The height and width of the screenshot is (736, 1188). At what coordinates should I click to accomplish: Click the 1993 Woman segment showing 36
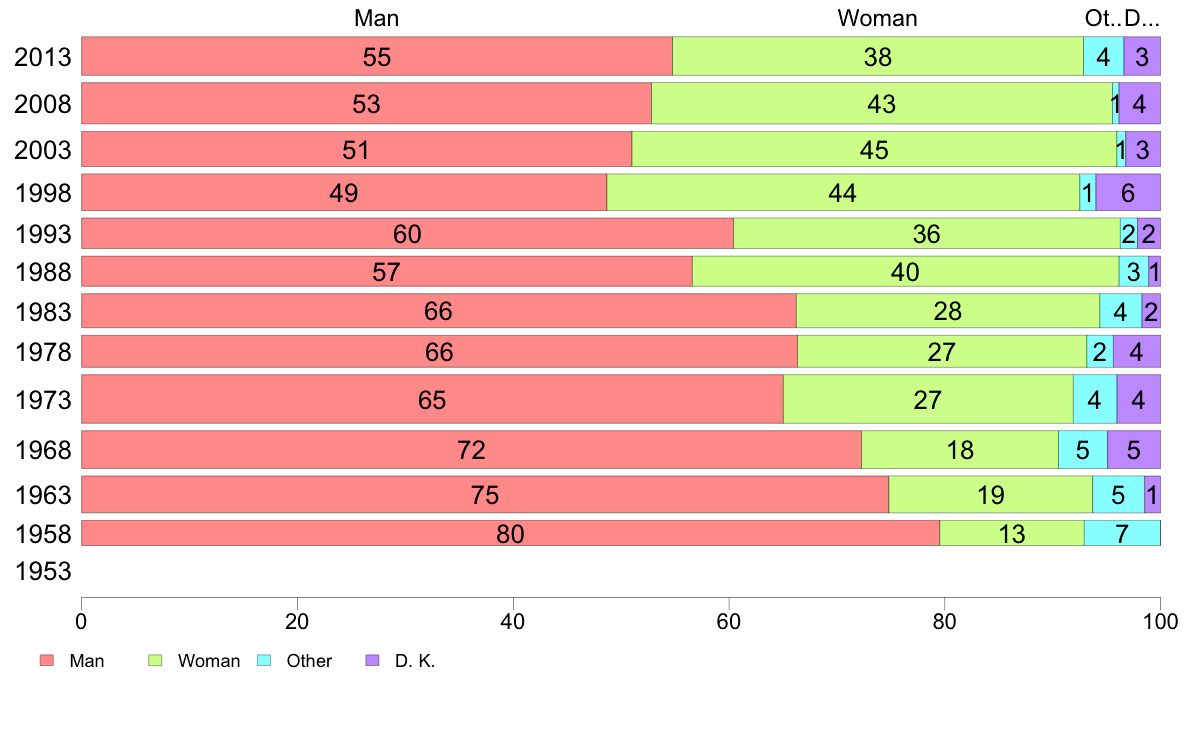(x=927, y=234)
